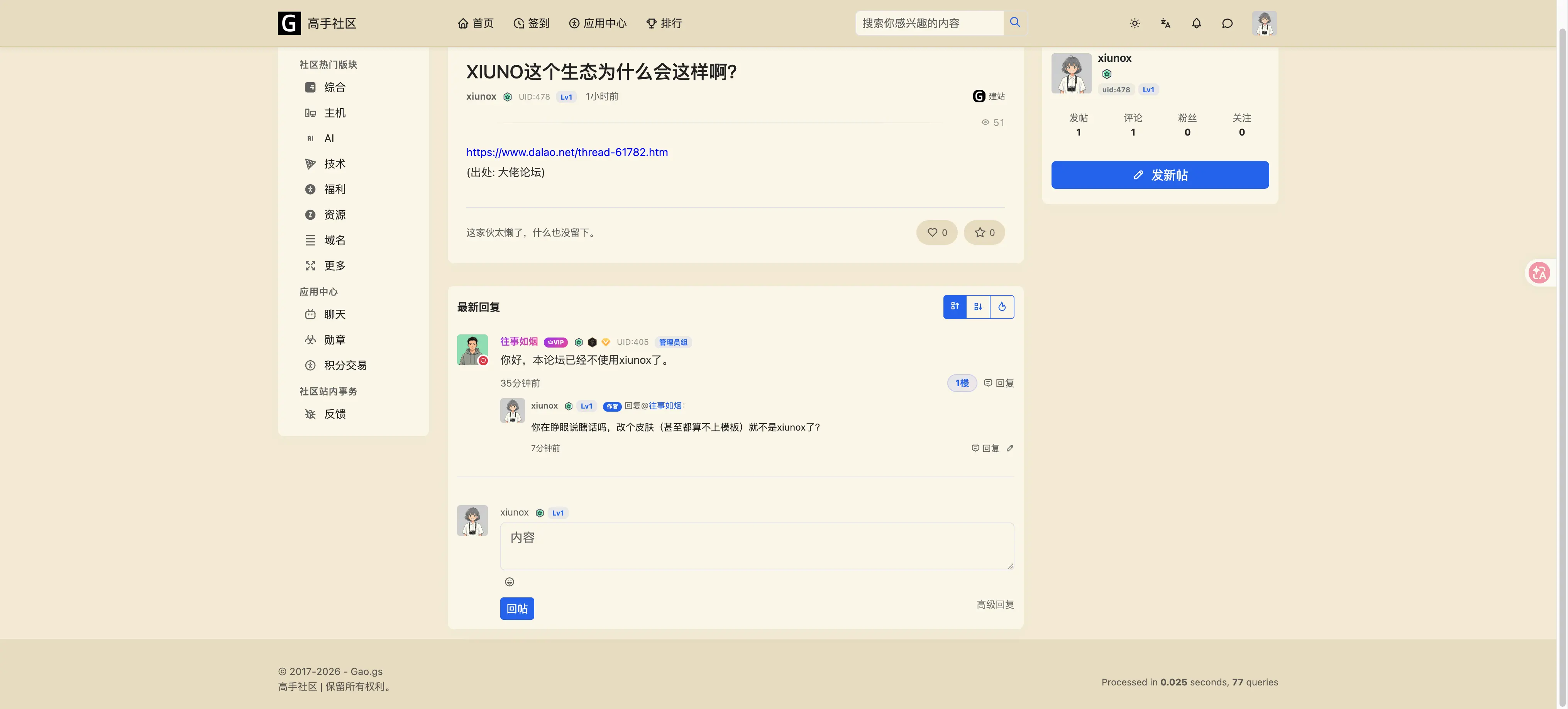1568x709 pixels.
Task: Open xiunox profile avatar in right card
Action: 1071,73
